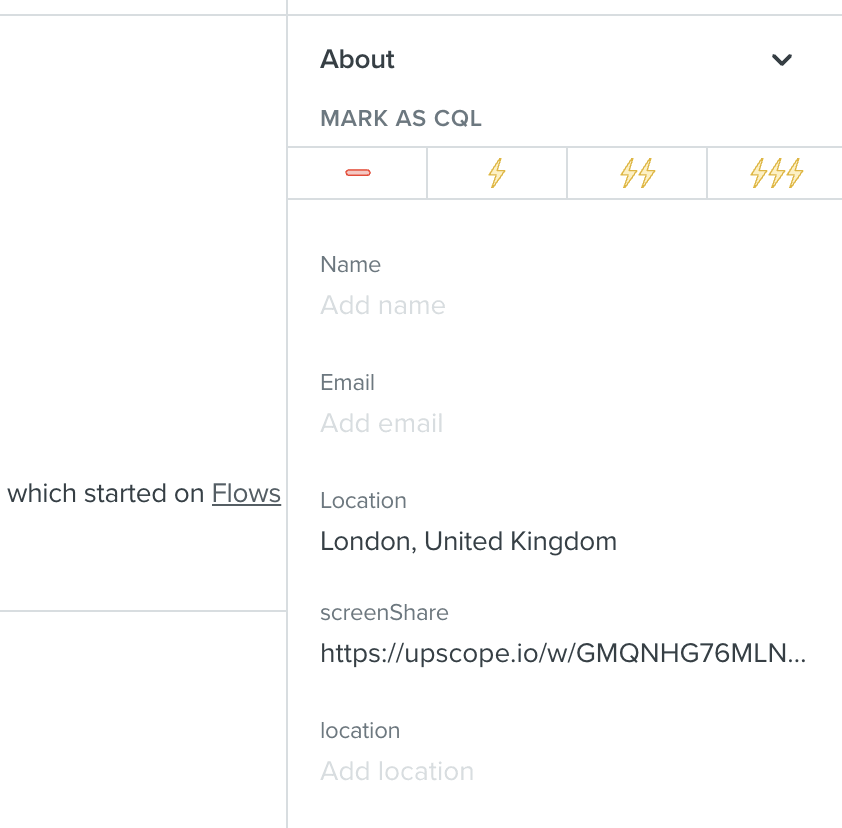Select the London, United Kingdom location value

(x=468, y=541)
